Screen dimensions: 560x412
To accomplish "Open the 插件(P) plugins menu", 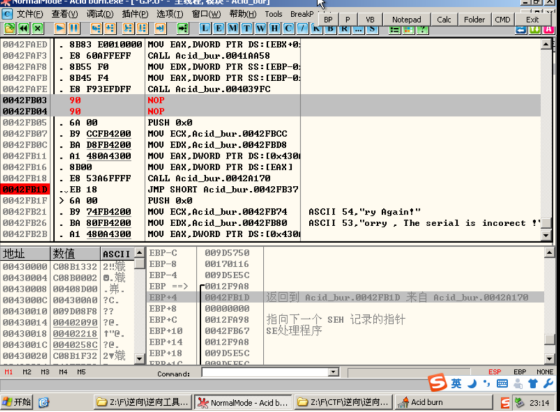I will coord(135,14).
